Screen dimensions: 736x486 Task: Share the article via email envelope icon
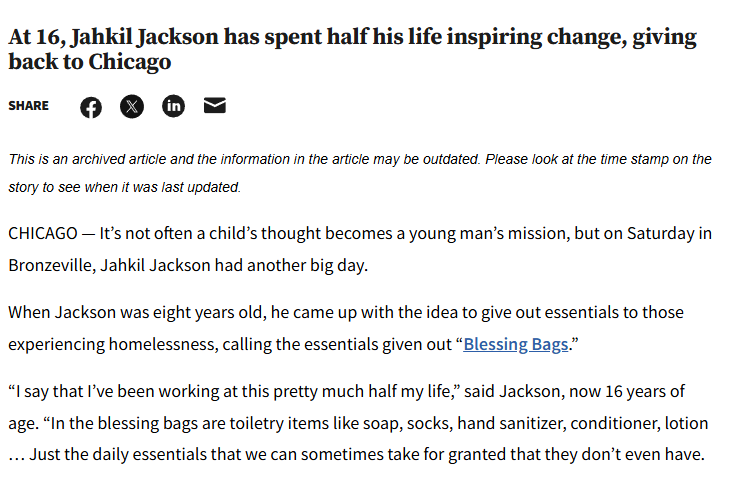[215, 106]
